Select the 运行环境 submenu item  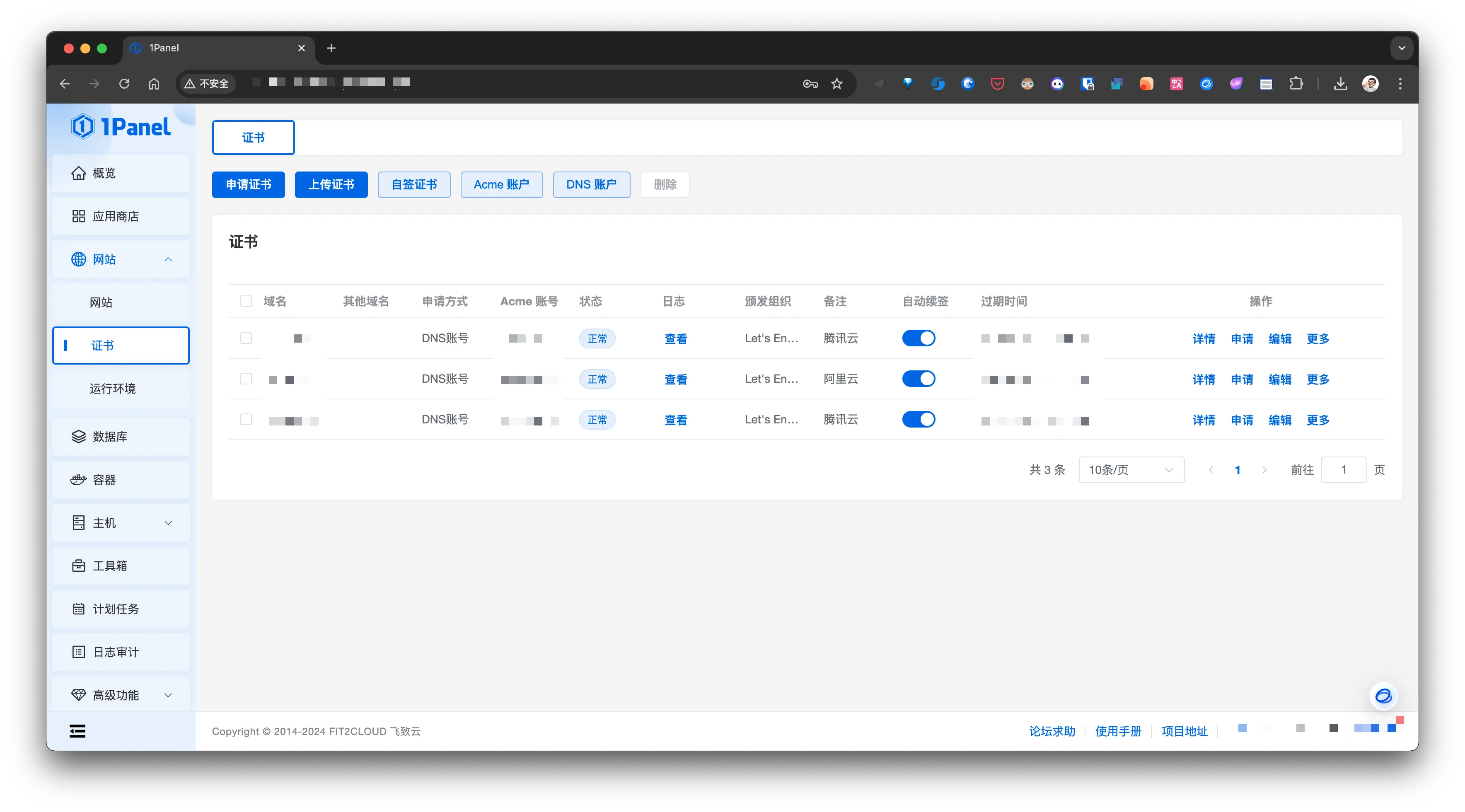coord(113,388)
